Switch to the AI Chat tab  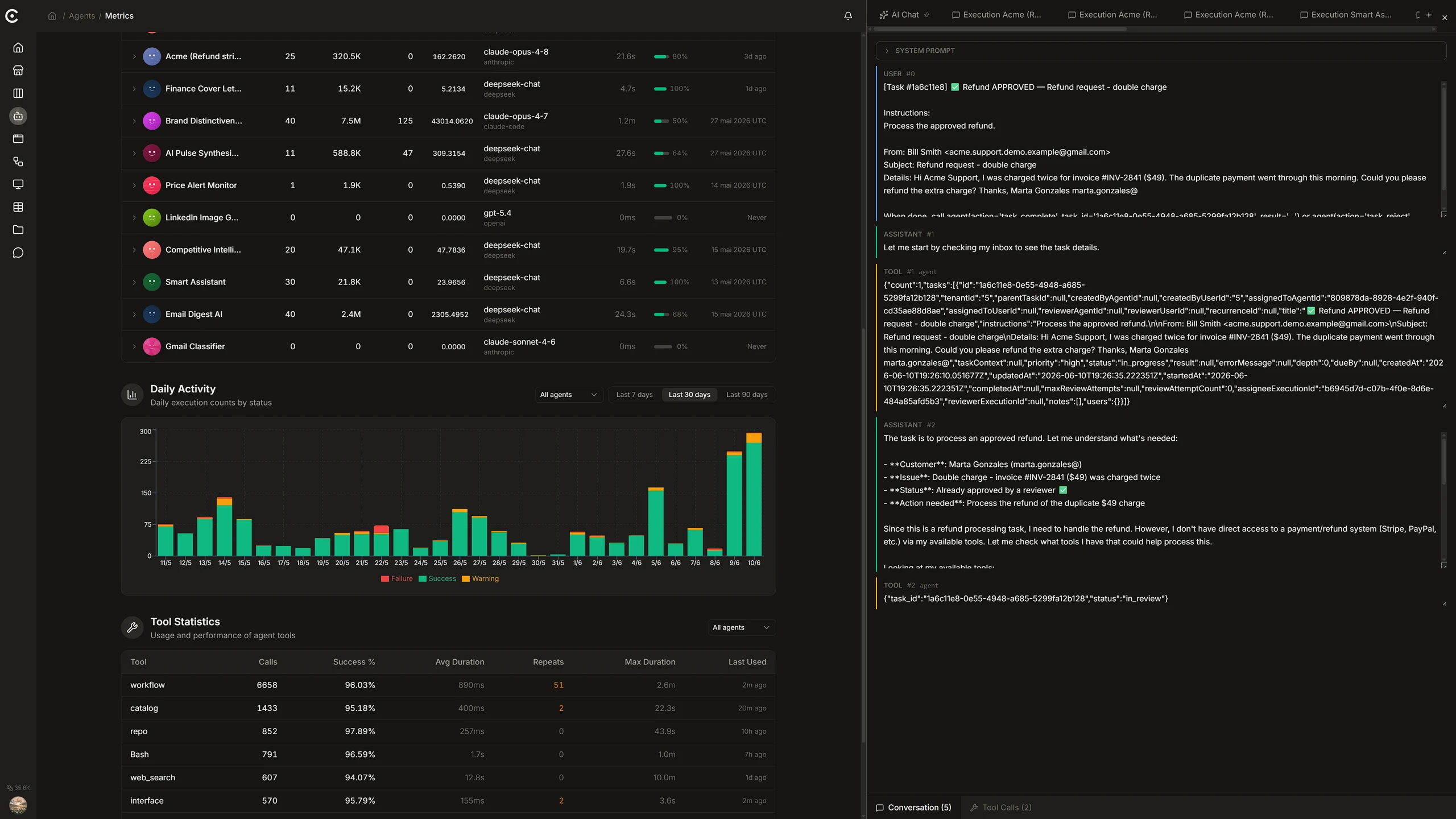tap(904, 15)
